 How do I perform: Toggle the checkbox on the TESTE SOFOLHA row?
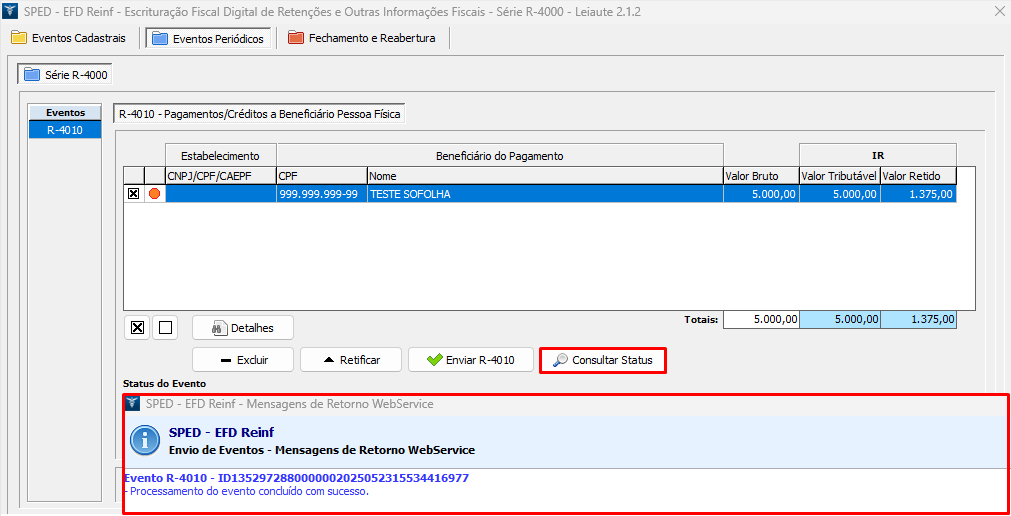133,194
